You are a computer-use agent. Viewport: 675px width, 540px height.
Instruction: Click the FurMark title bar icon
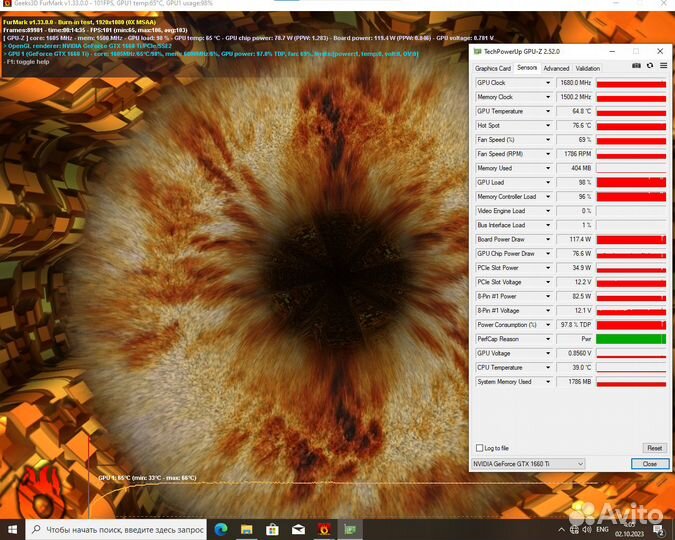(7, 3)
